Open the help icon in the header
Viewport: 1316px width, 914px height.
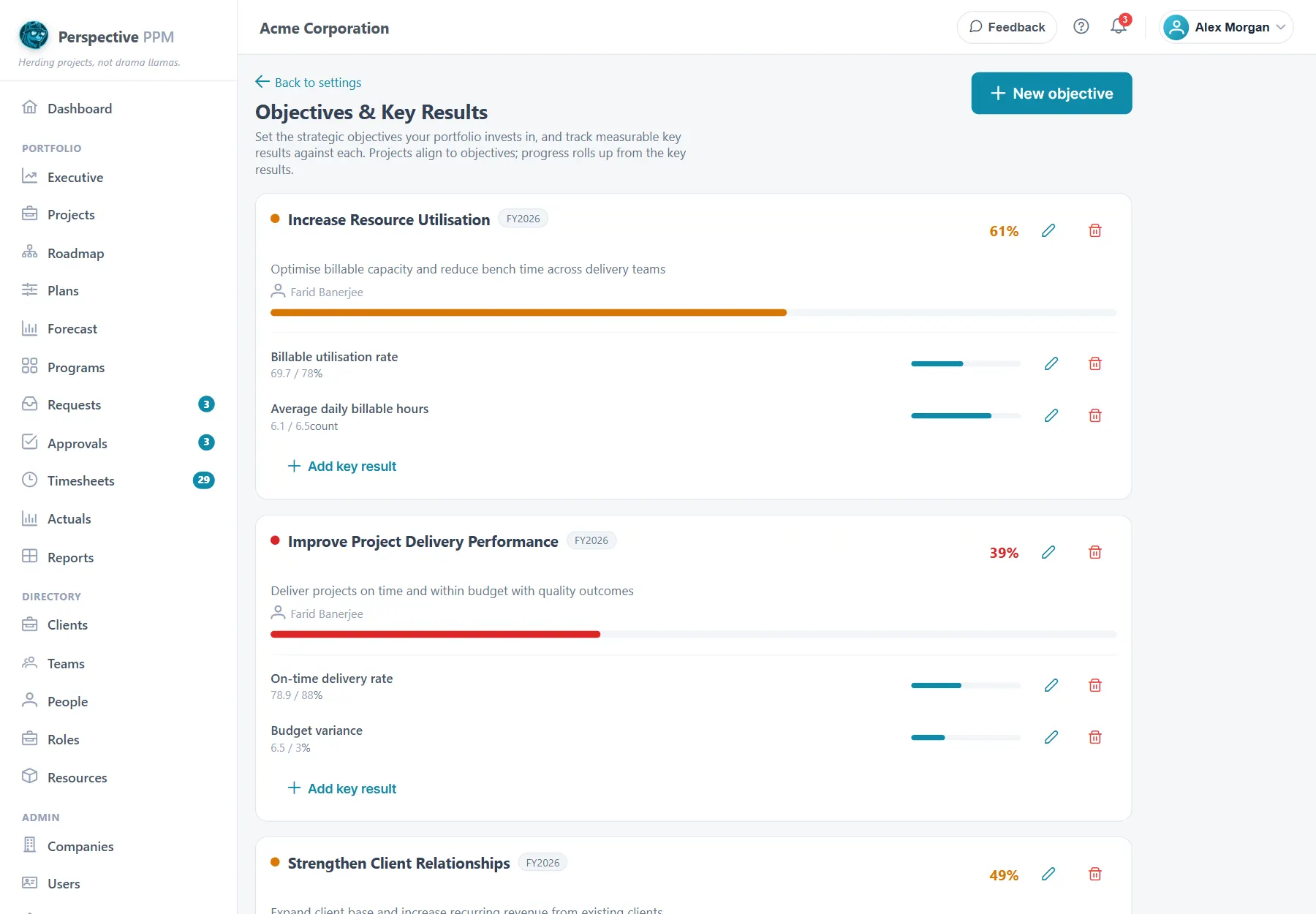pyautogui.click(x=1081, y=27)
